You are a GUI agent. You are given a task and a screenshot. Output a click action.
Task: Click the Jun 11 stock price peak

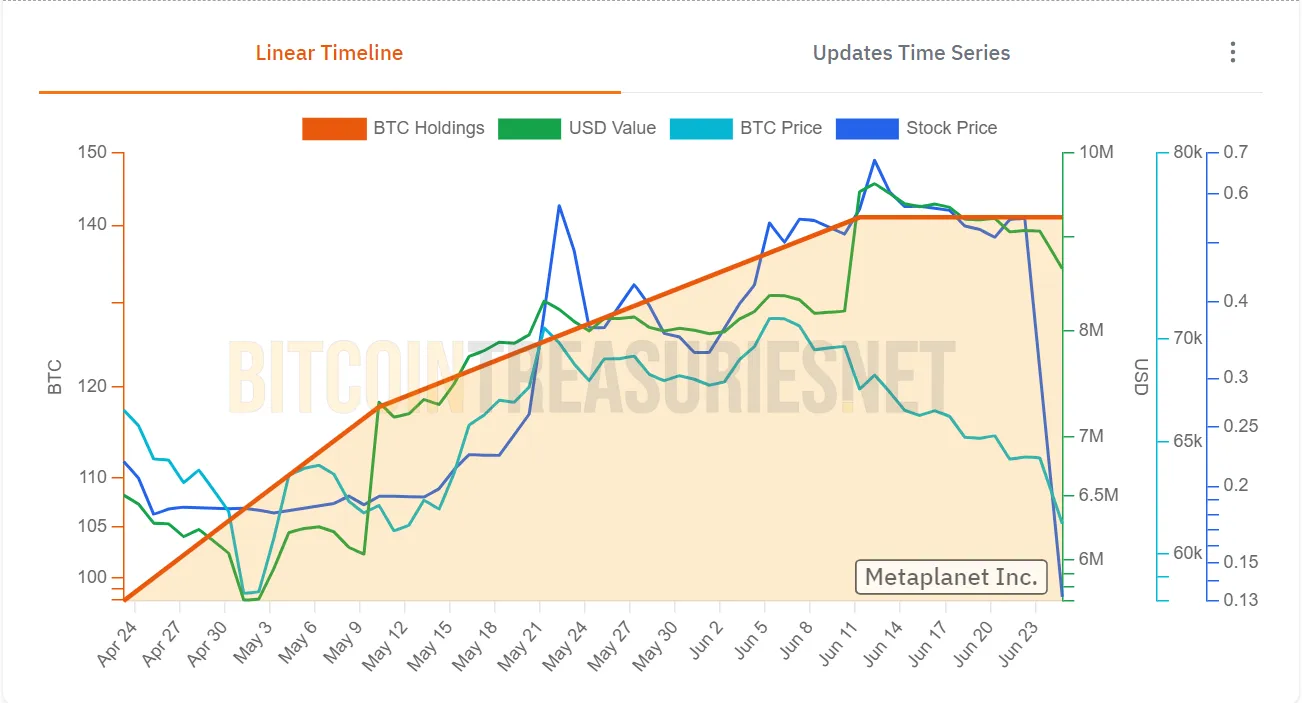click(875, 160)
